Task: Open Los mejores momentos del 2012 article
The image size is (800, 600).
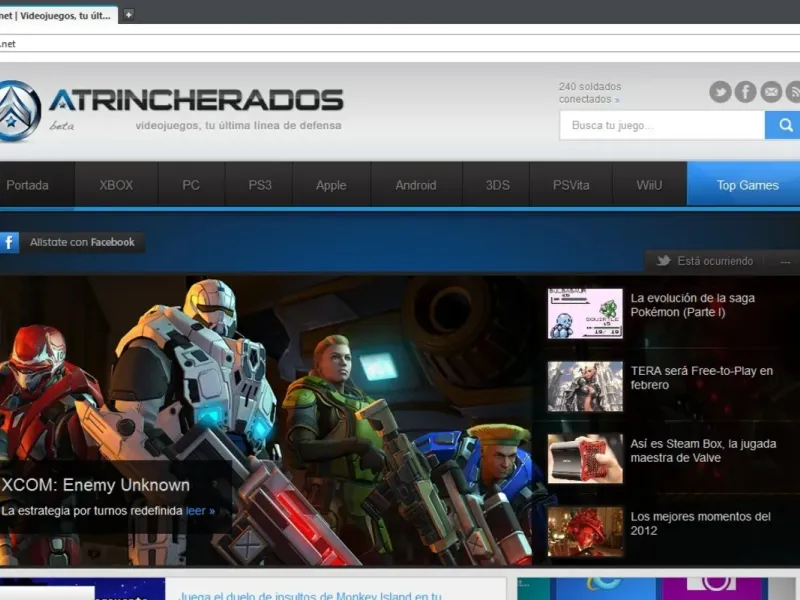Action: (700, 523)
